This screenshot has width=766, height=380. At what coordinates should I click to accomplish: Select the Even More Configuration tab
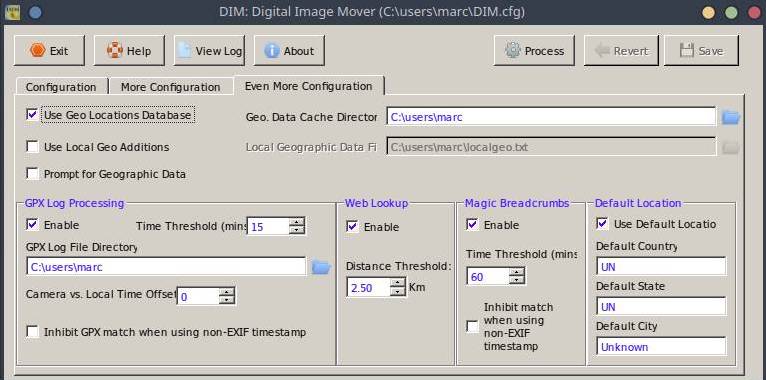(x=309, y=86)
